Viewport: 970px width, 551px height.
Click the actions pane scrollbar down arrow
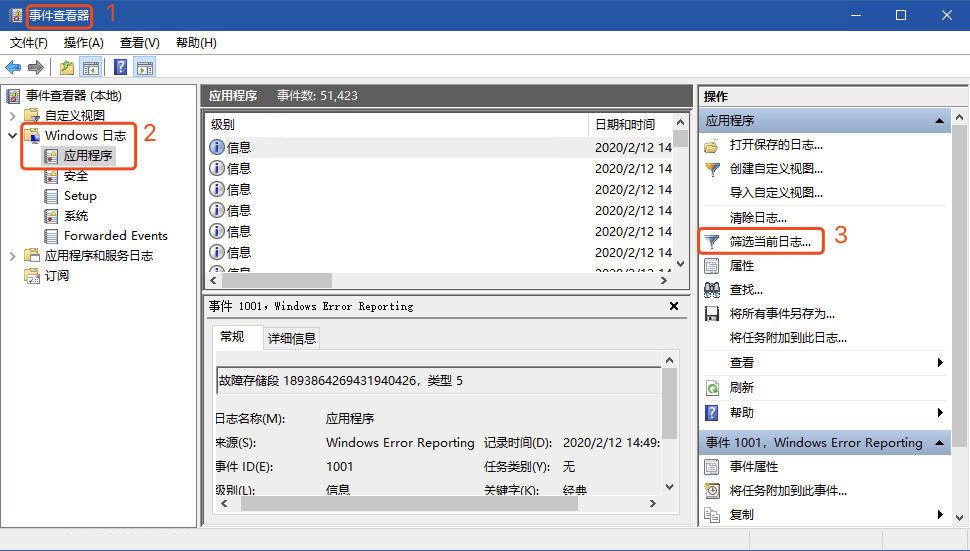[x=959, y=517]
